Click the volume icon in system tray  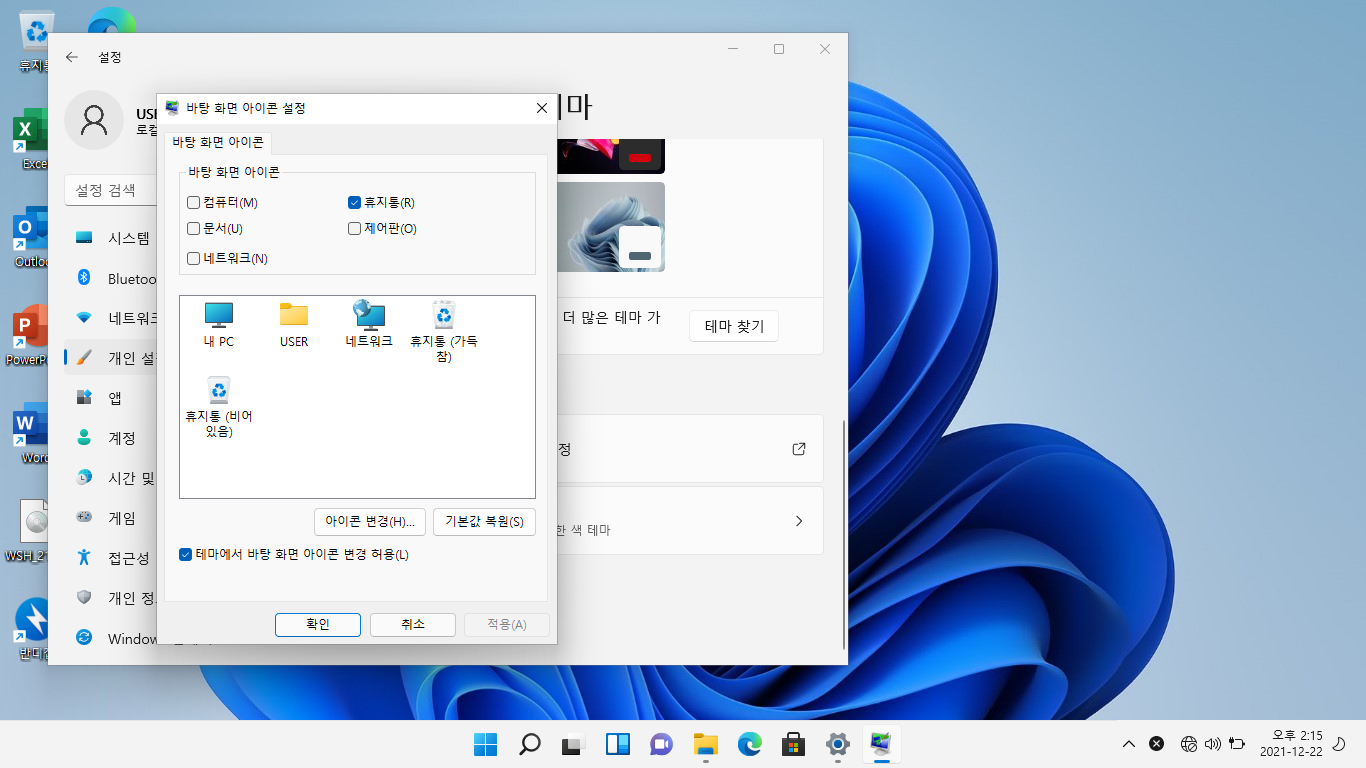coord(1213,744)
